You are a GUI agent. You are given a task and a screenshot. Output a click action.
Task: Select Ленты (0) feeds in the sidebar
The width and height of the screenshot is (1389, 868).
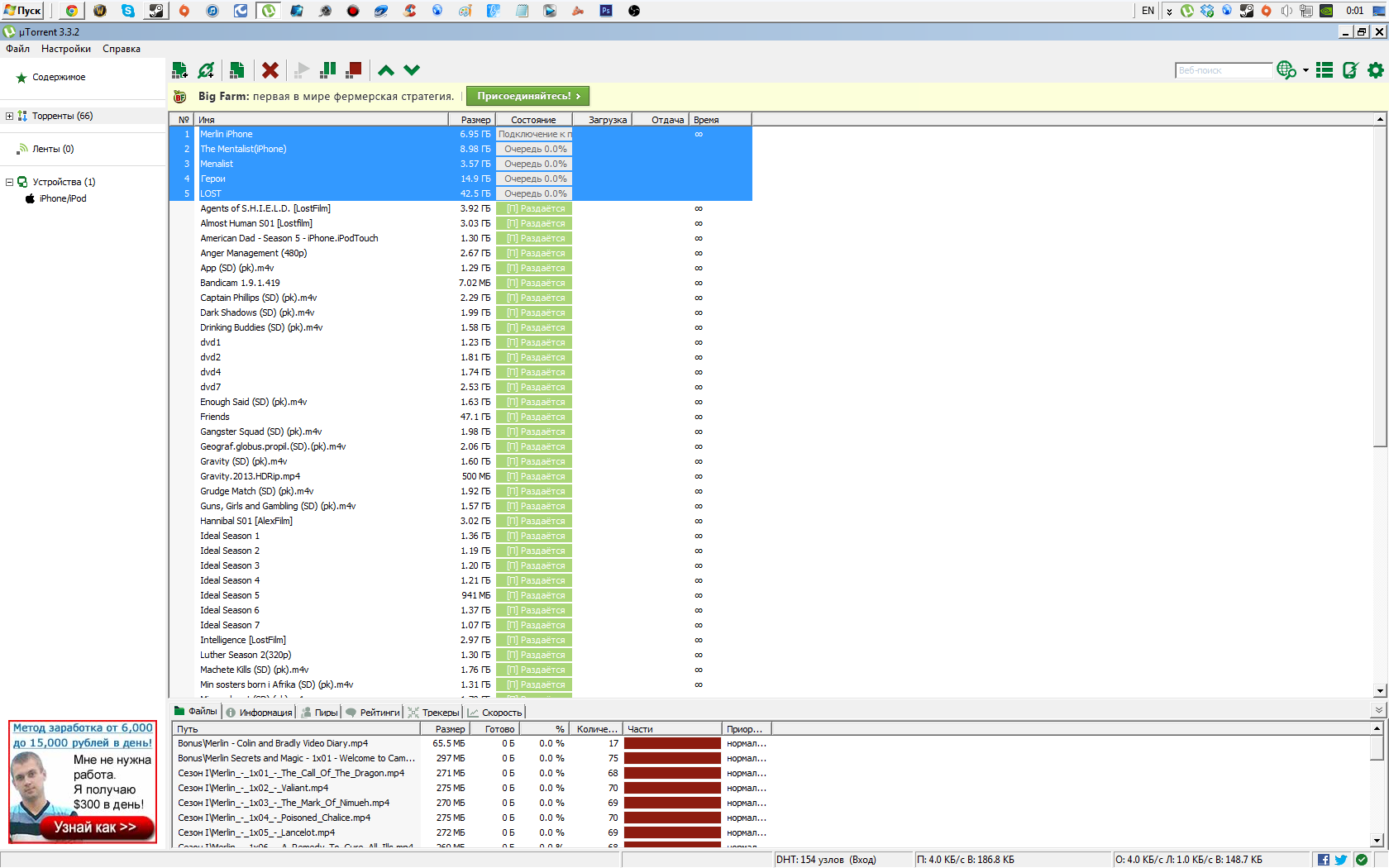click(53, 149)
